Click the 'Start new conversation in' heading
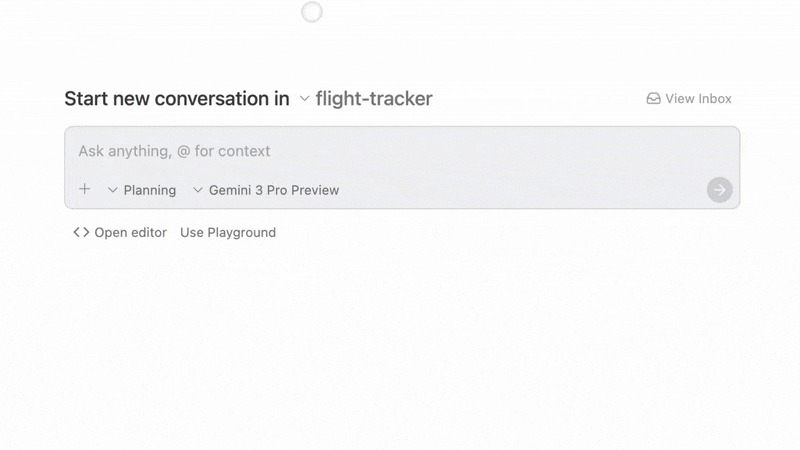 pyautogui.click(x=176, y=99)
